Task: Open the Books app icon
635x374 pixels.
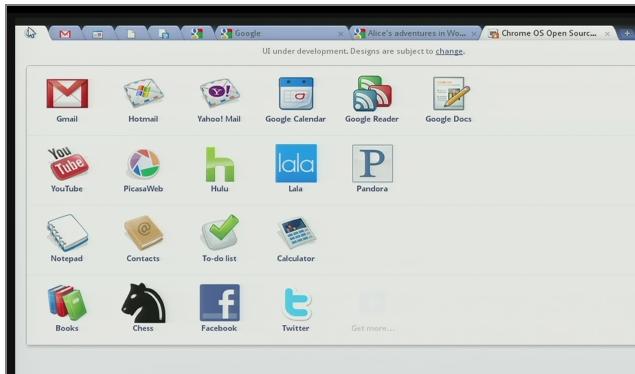Action: coord(67,303)
